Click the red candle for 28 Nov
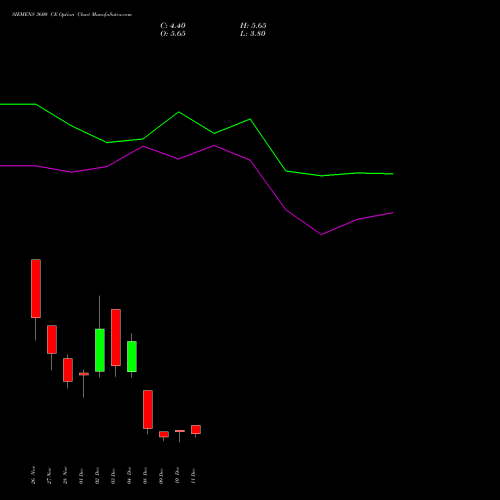The height and width of the screenshot is (500, 500). (68, 370)
